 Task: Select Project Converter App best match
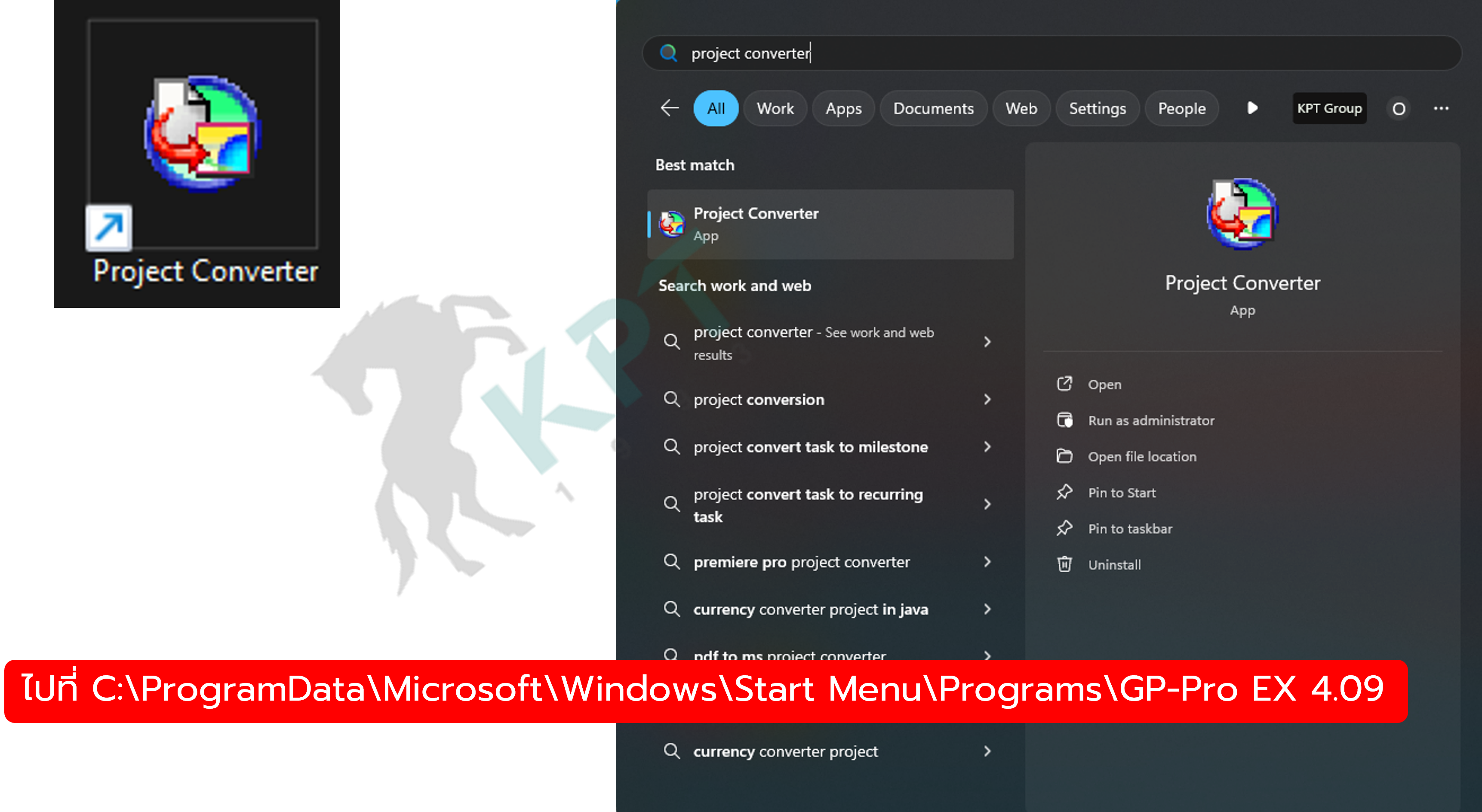[830, 224]
